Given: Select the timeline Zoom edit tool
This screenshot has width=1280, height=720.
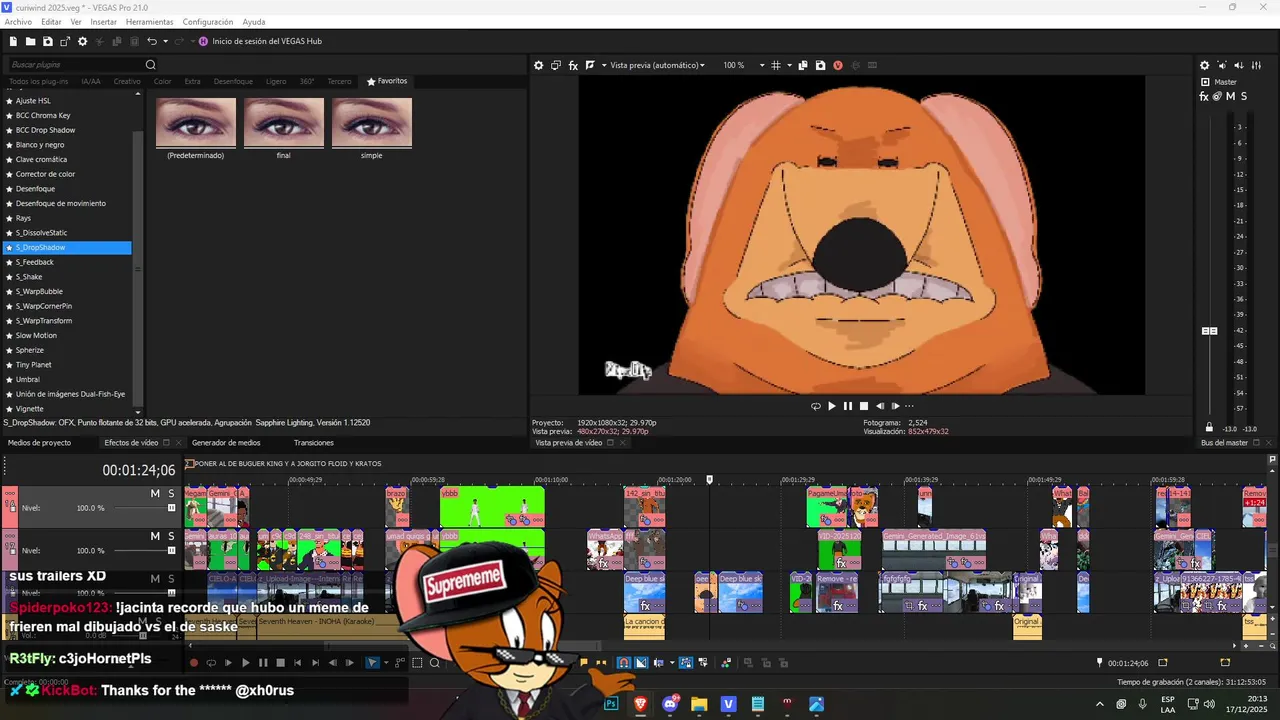Looking at the screenshot, I should click(435, 663).
